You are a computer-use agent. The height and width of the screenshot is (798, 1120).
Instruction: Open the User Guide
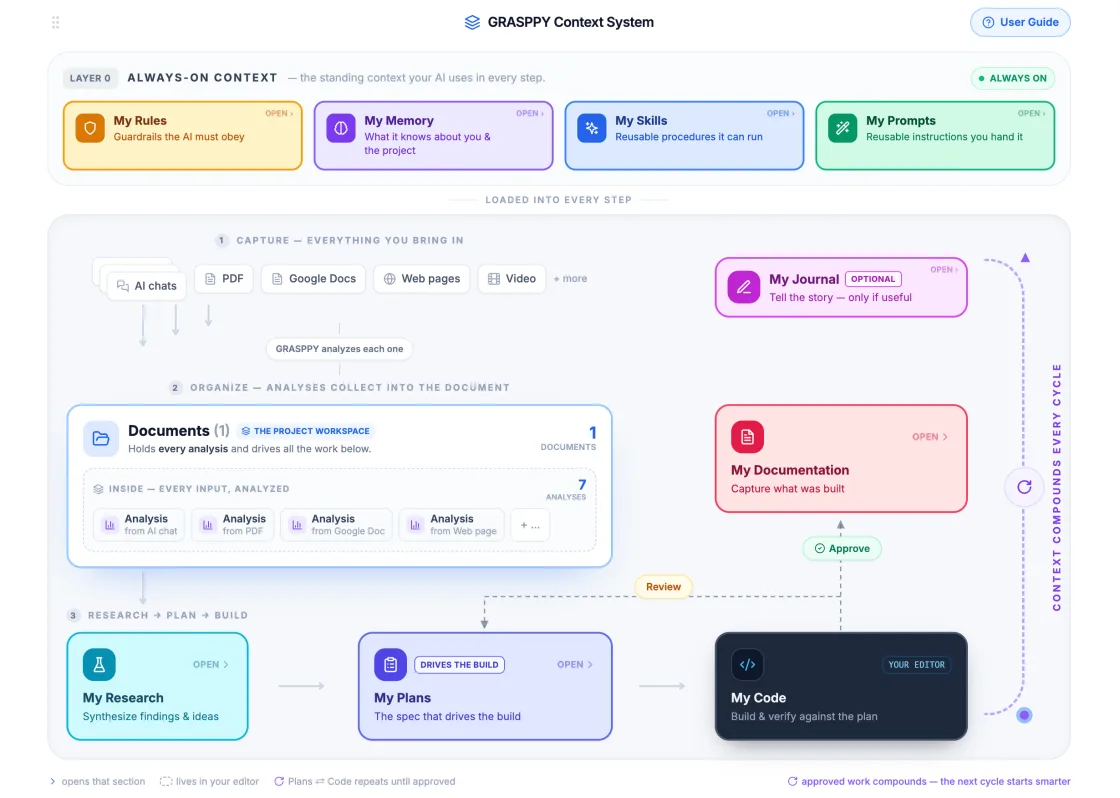1020,22
